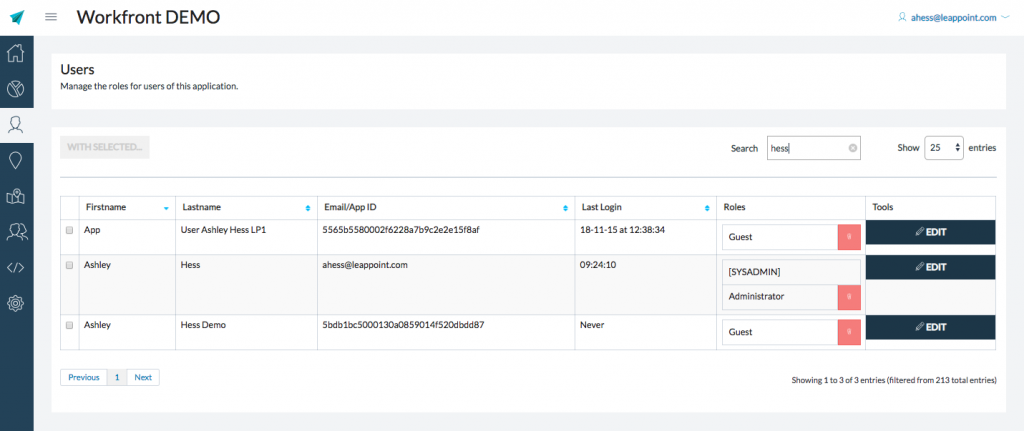The image size is (1024, 431).
Task: Toggle the hamburger menu icon
Action: pyautogui.click(x=51, y=17)
